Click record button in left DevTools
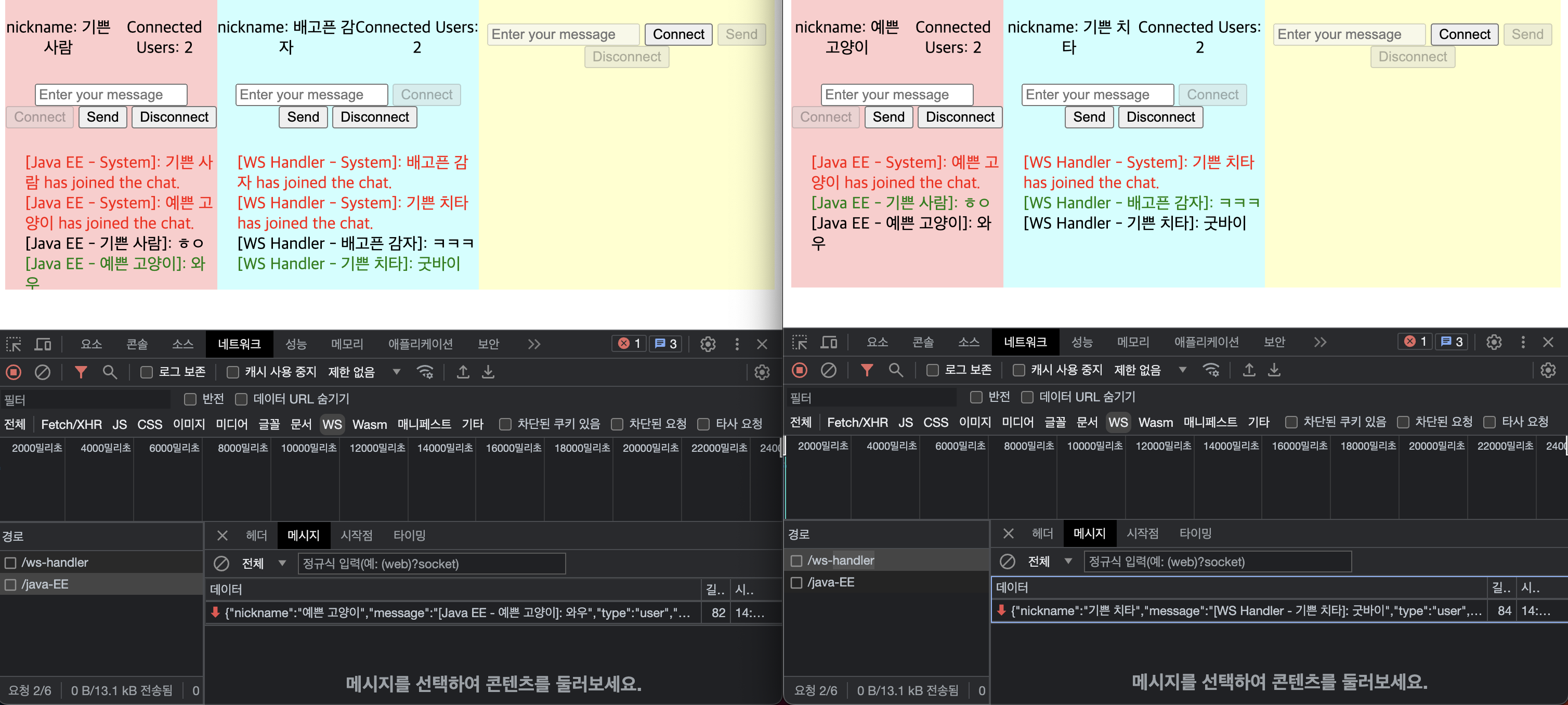The width and height of the screenshot is (1568, 705). point(14,372)
